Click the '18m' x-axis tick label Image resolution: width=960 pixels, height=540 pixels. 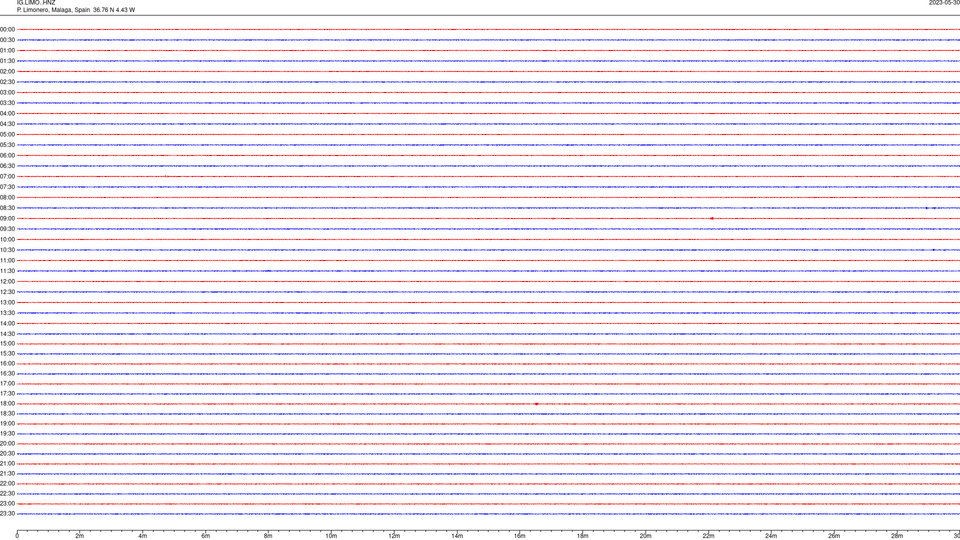pyautogui.click(x=582, y=536)
